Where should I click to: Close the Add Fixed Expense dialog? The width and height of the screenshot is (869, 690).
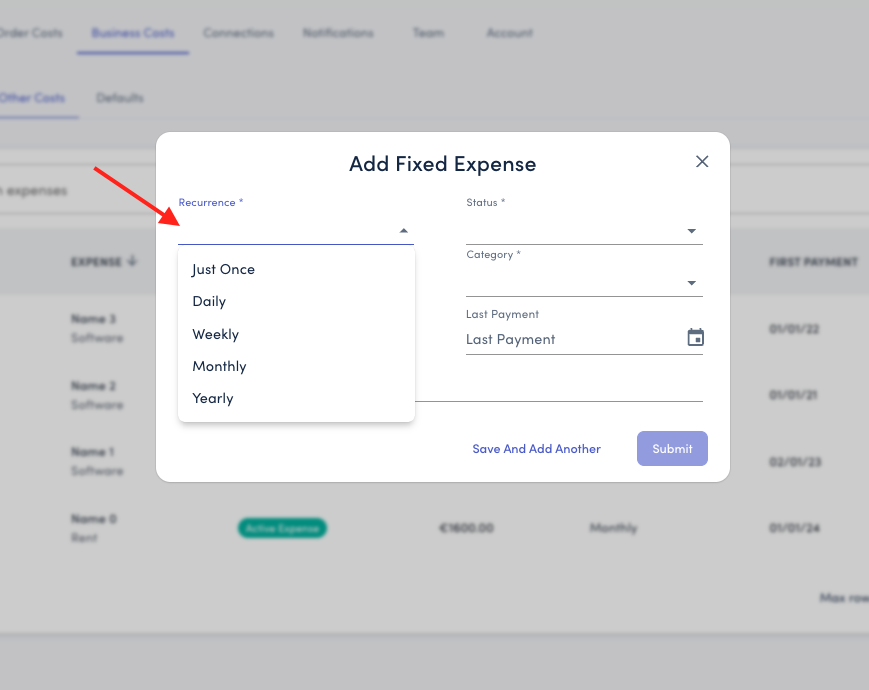(x=702, y=162)
